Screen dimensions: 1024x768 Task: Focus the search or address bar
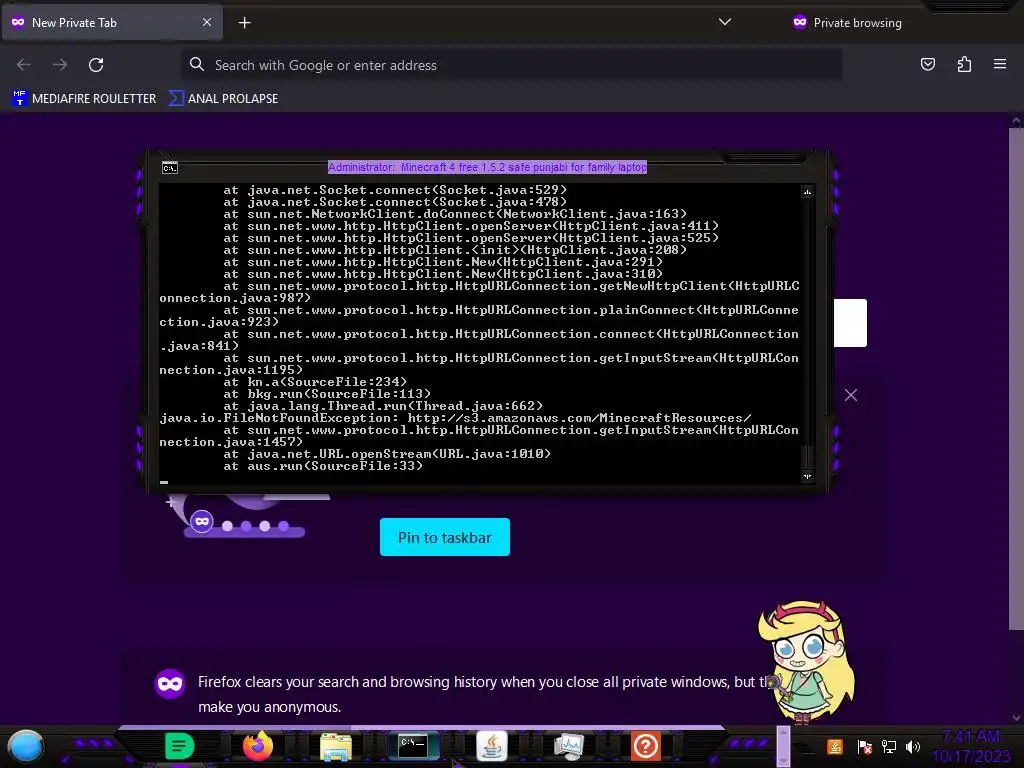511,65
